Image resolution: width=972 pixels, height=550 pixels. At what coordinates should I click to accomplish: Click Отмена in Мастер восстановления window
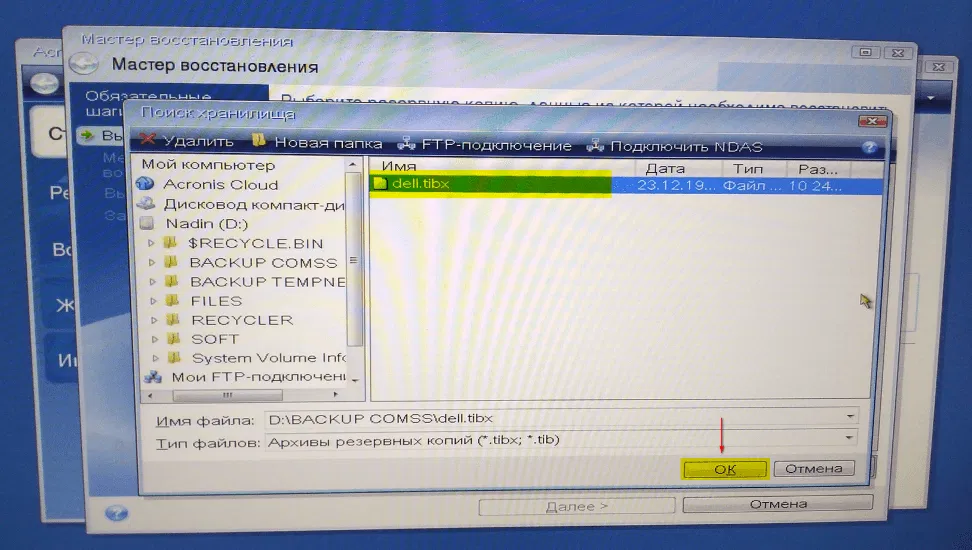coord(778,504)
